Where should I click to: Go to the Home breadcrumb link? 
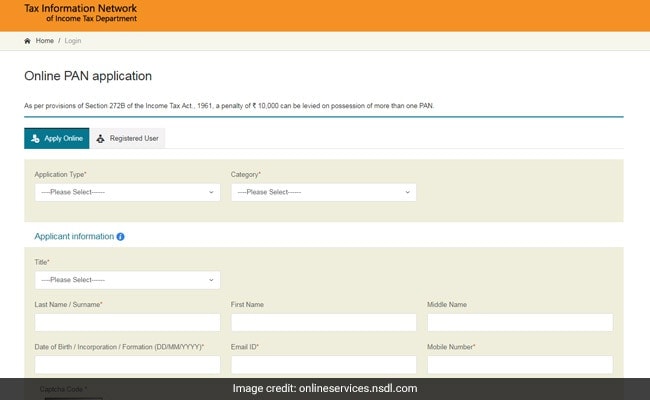[45, 41]
